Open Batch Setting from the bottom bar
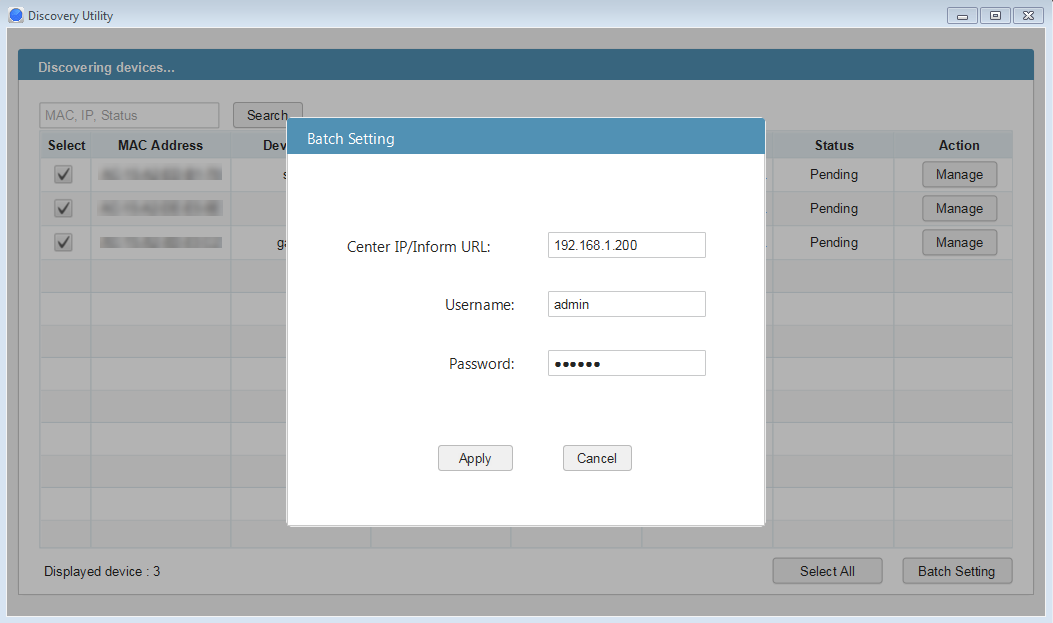Viewport: 1053px width, 623px height. [956, 571]
